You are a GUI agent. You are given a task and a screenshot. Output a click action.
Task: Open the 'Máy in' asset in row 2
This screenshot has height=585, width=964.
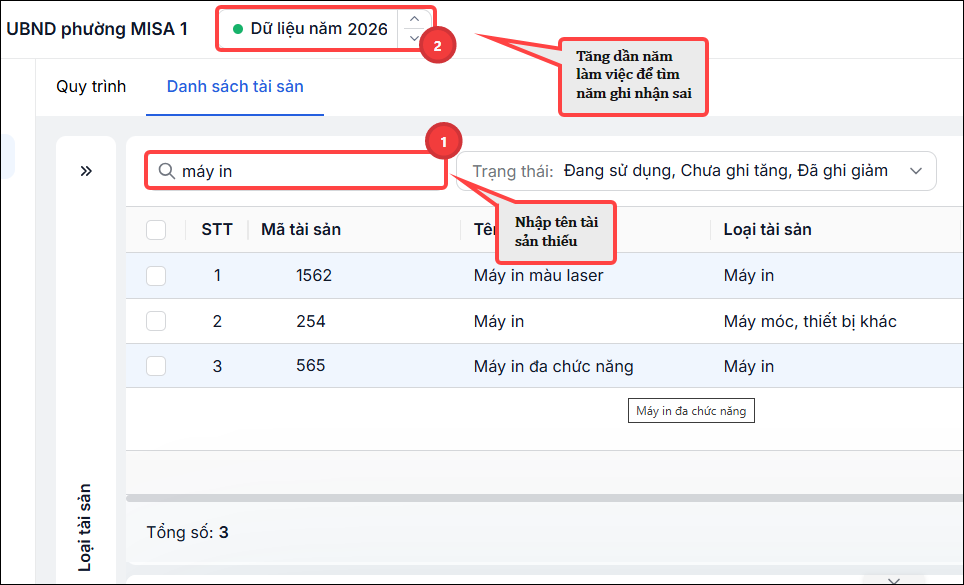499,321
